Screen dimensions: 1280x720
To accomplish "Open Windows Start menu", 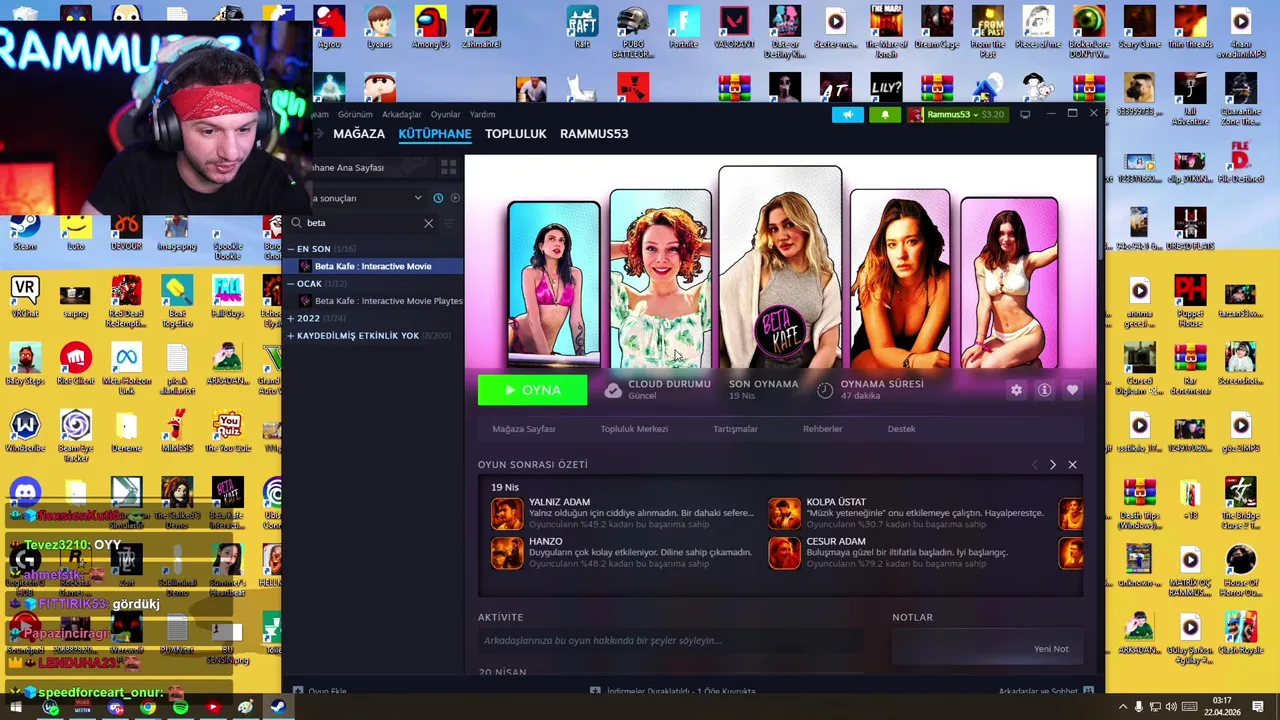I will (x=16, y=708).
